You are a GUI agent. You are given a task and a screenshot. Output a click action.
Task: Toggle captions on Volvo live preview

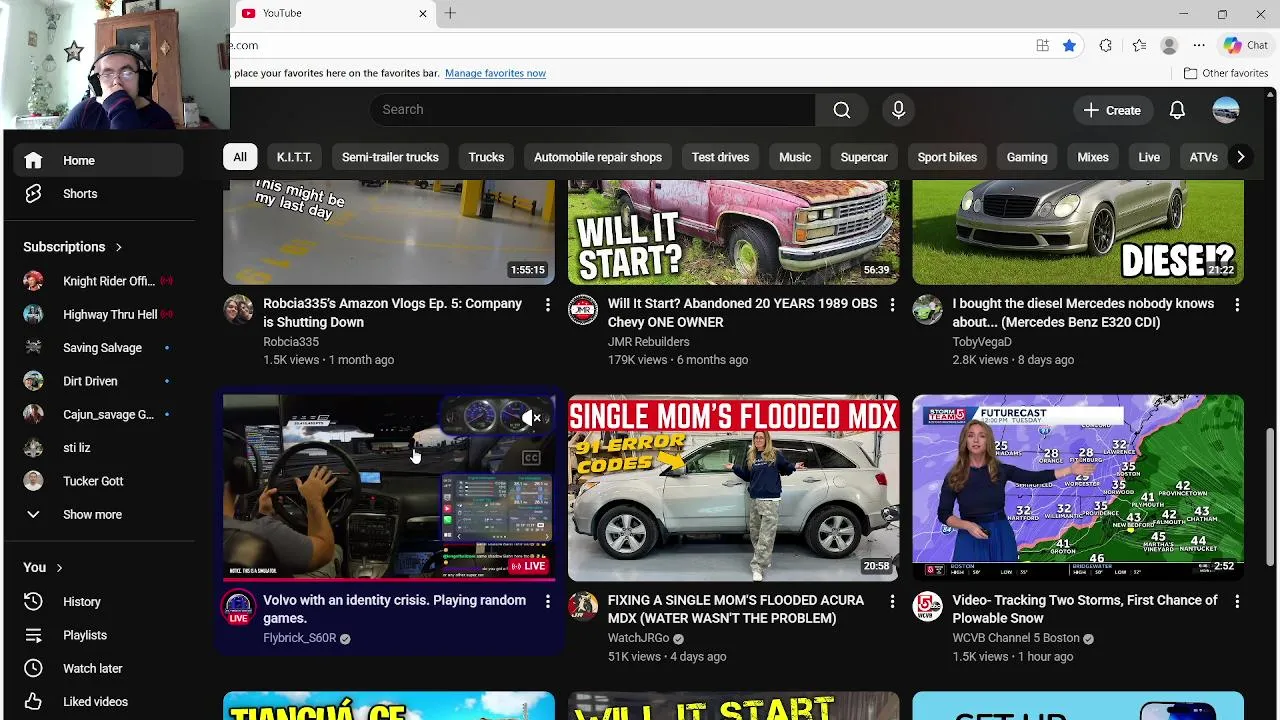[x=531, y=458]
